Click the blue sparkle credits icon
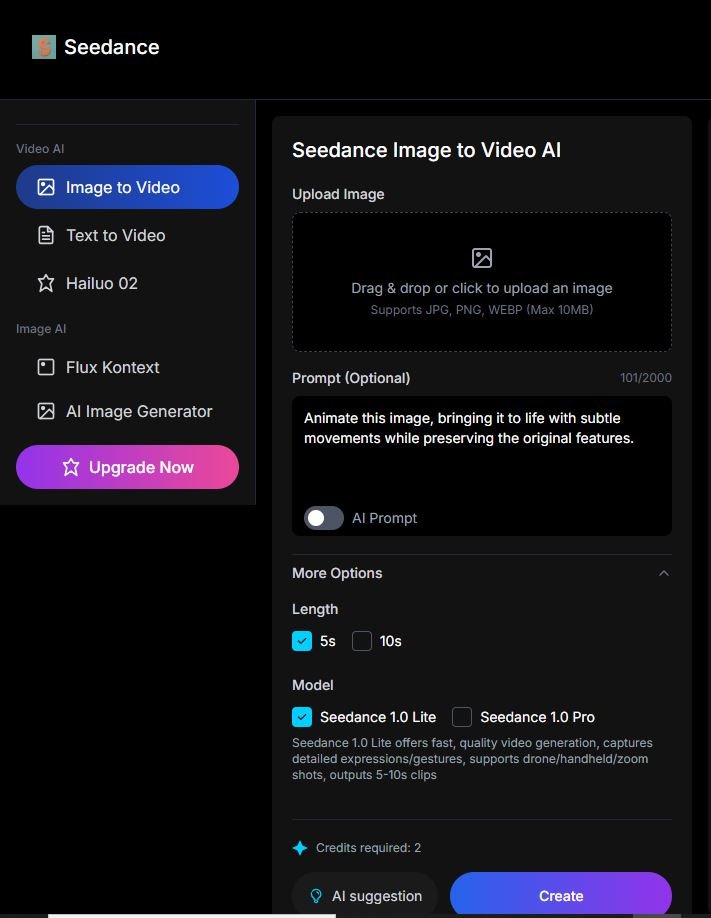 [x=300, y=848]
